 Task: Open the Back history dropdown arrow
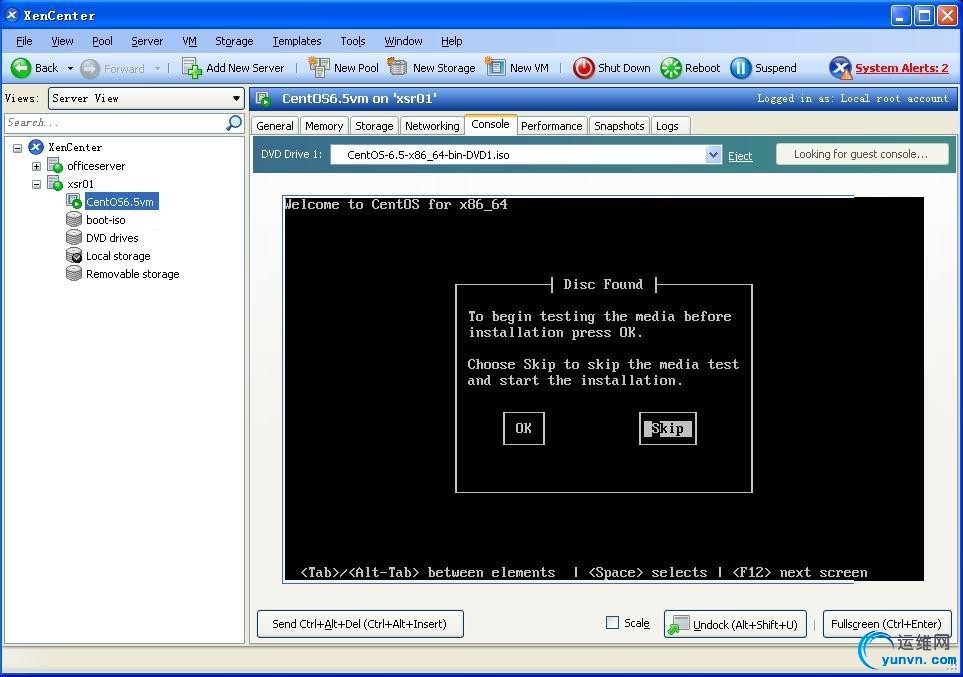tap(70, 68)
